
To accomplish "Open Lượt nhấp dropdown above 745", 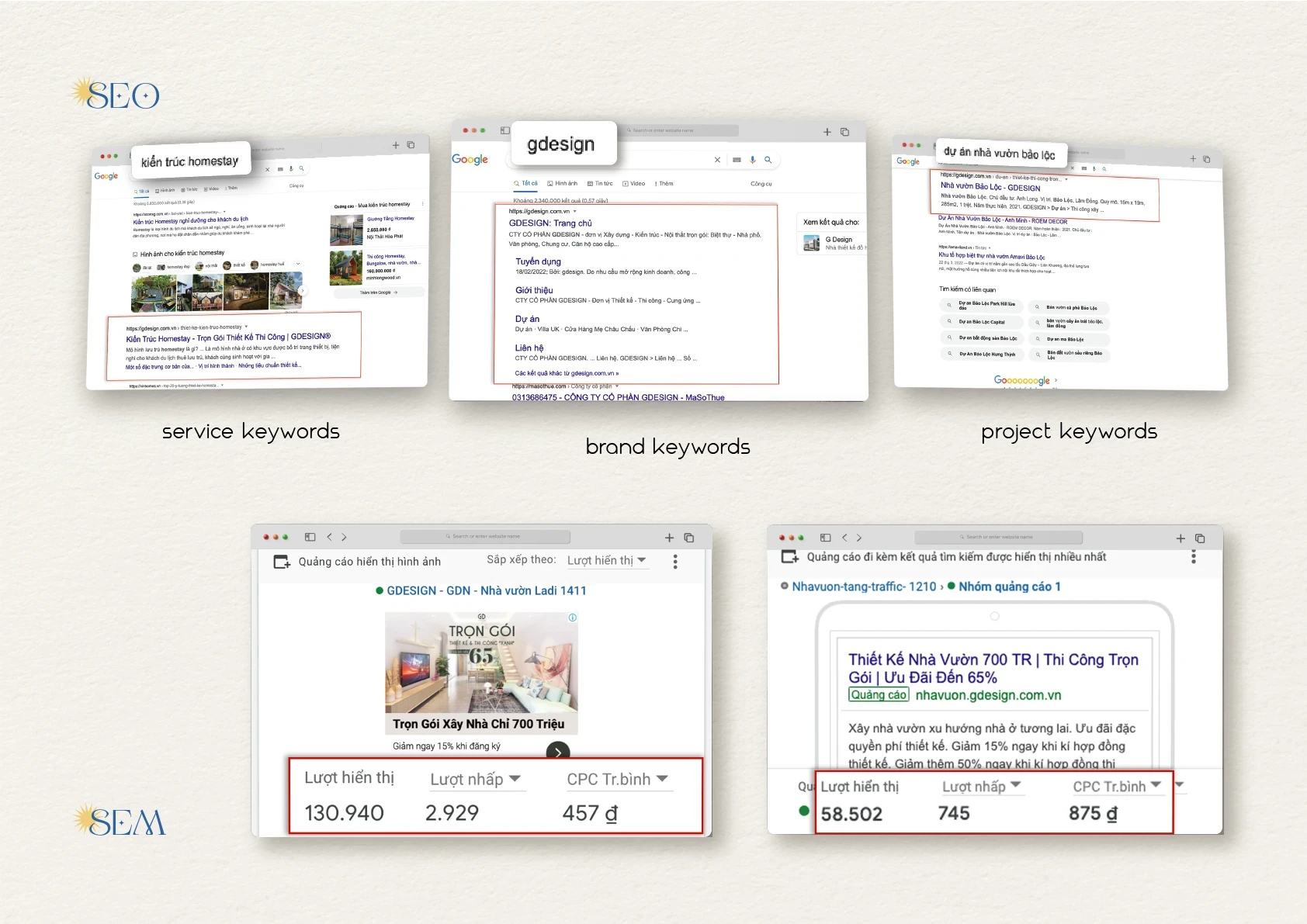I will pos(982,787).
